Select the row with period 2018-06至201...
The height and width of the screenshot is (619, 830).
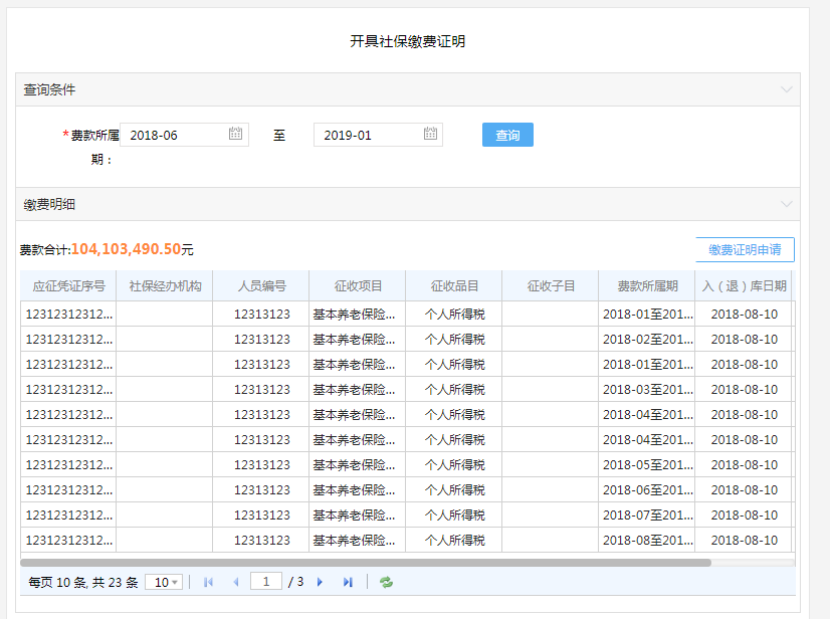[407, 490]
